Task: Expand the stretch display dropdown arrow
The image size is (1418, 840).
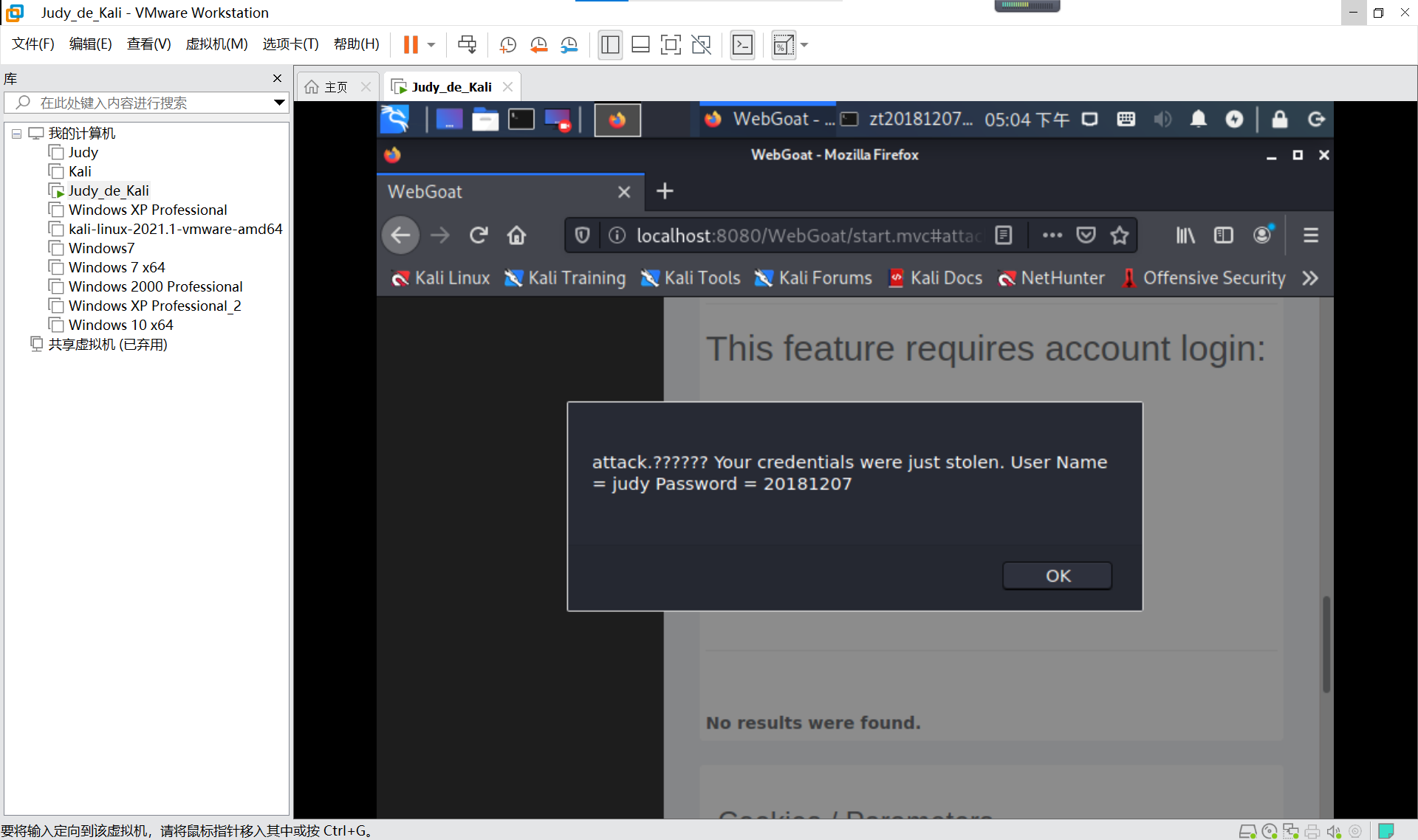Action: tap(804, 45)
